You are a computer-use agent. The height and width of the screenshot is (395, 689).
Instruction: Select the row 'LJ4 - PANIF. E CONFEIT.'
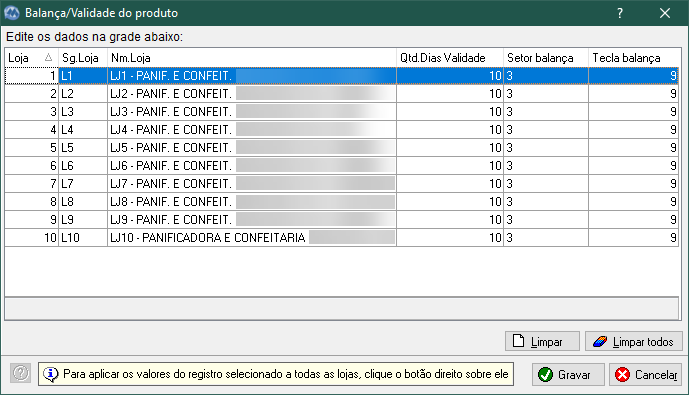tap(341, 130)
